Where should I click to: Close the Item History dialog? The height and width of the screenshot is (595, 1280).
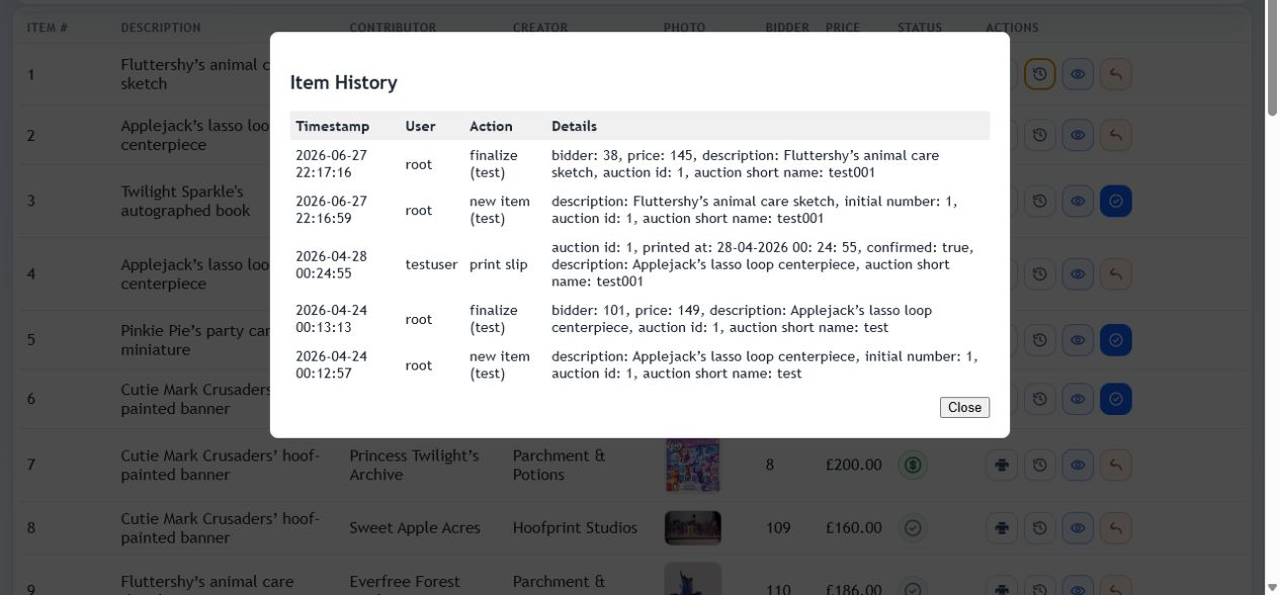pos(964,407)
